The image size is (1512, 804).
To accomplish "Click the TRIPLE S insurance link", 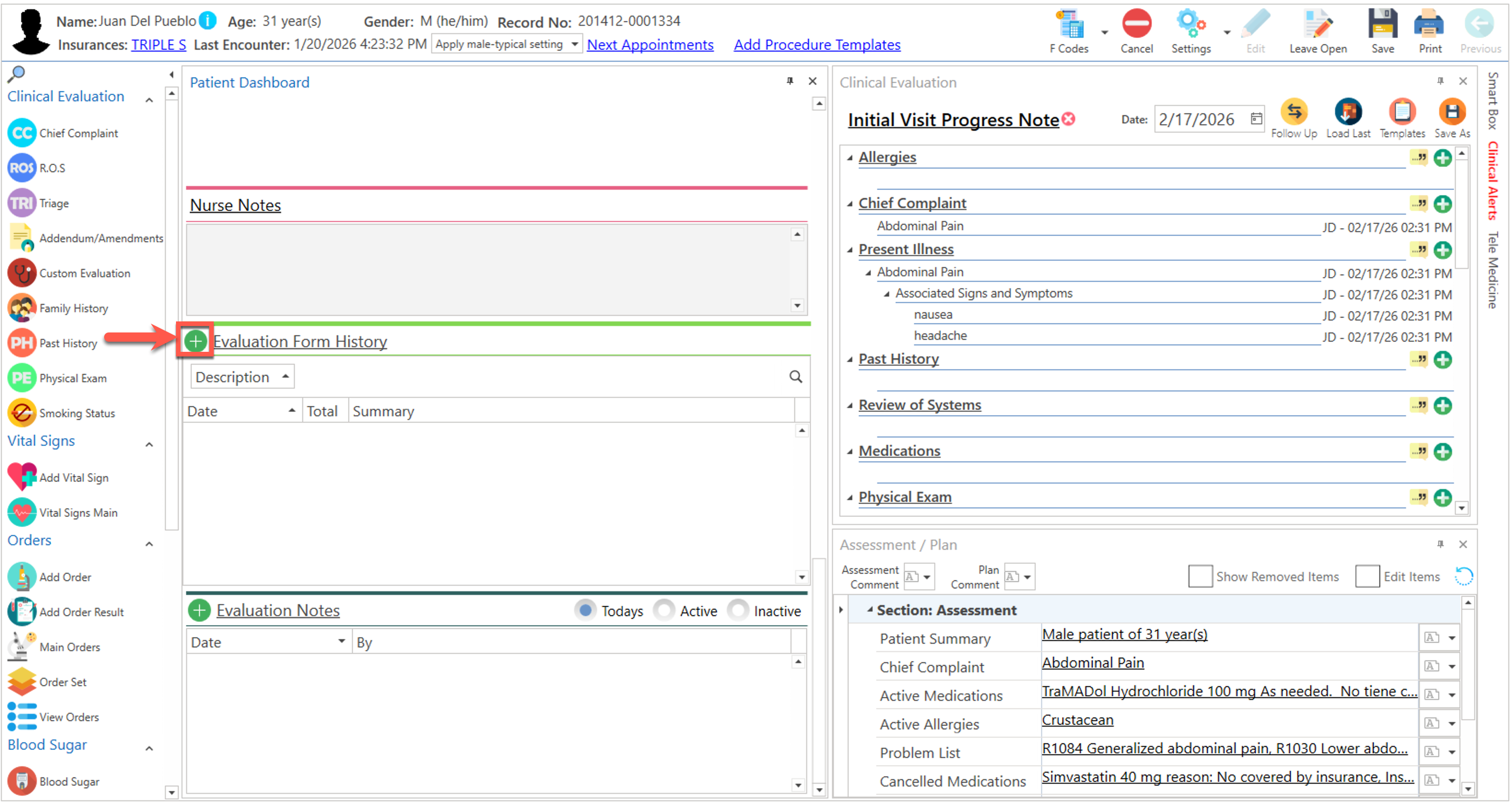I will click(x=158, y=45).
